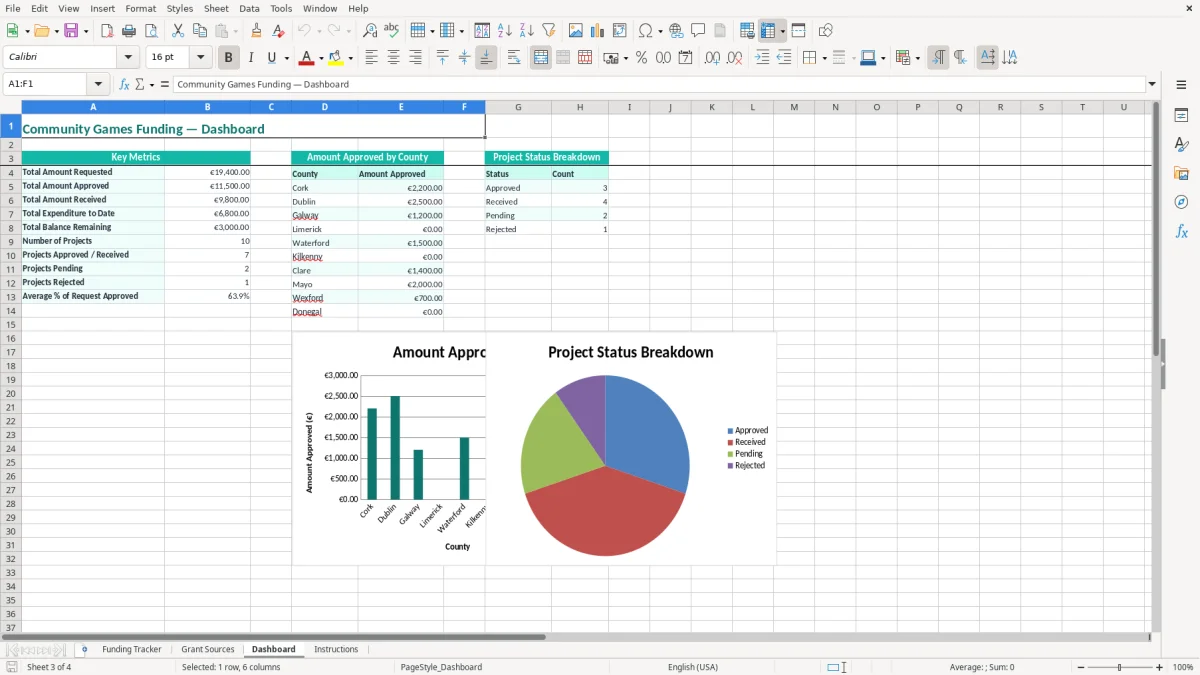The image size is (1200, 675).
Task: Toggle Align Bottom vertical alignment
Action: pos(486,58)
